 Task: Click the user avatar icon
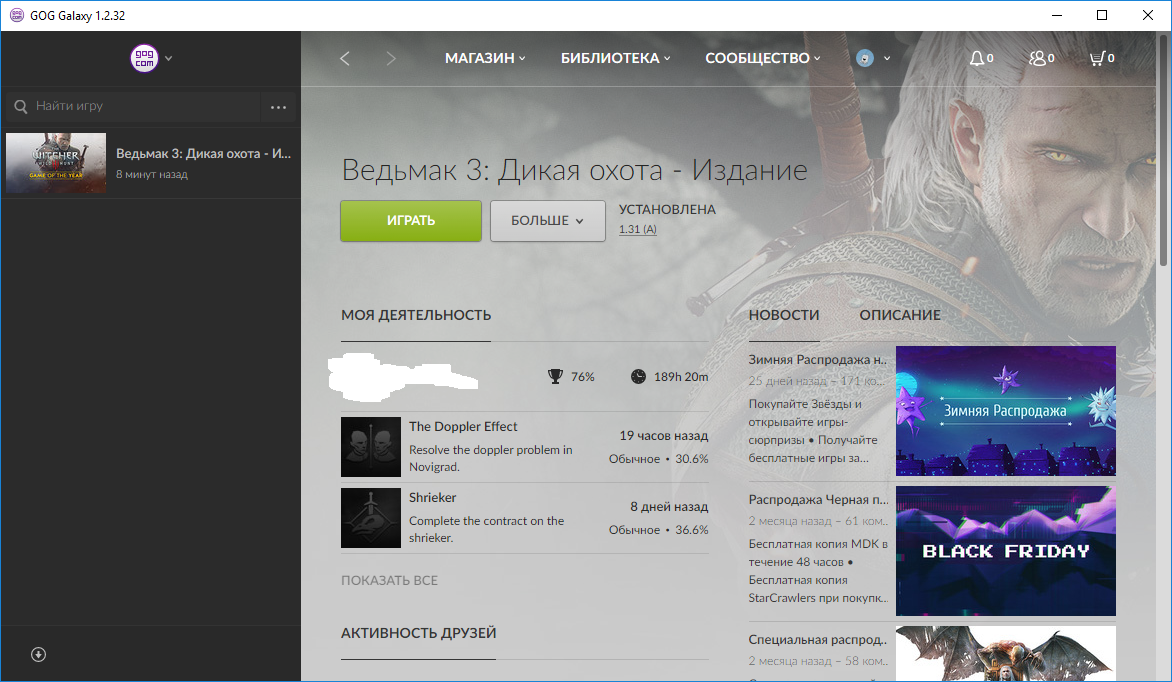coord(865,58)
